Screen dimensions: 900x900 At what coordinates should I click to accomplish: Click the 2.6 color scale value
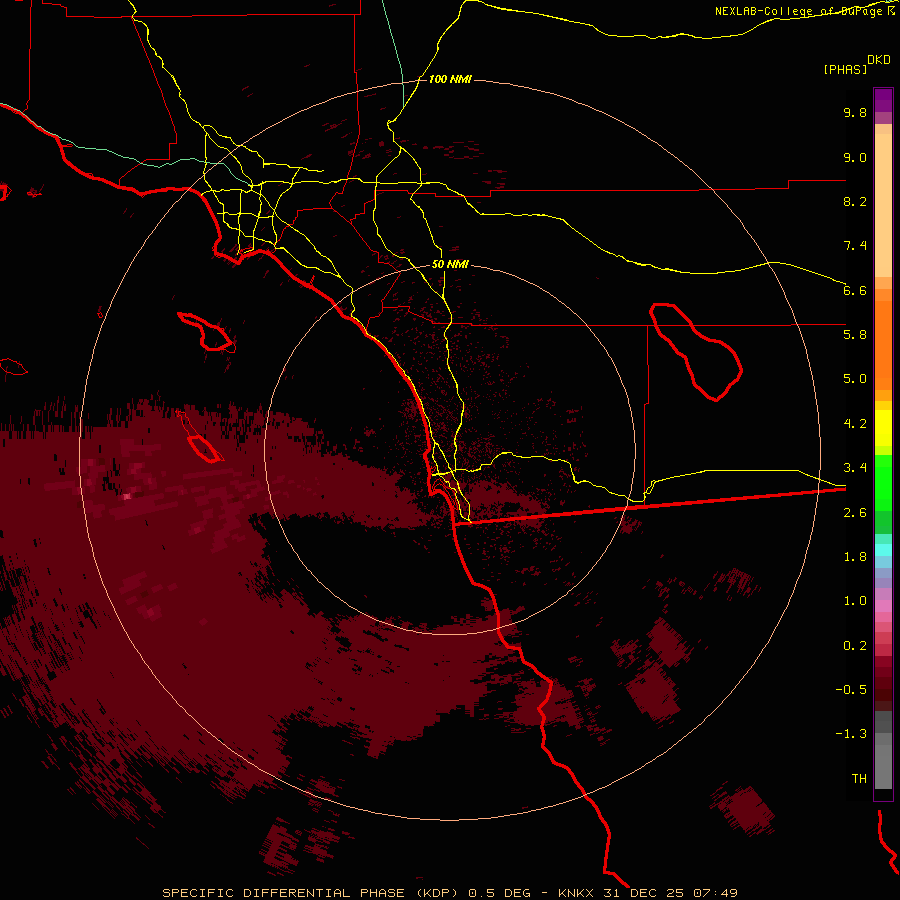(855, 512)
